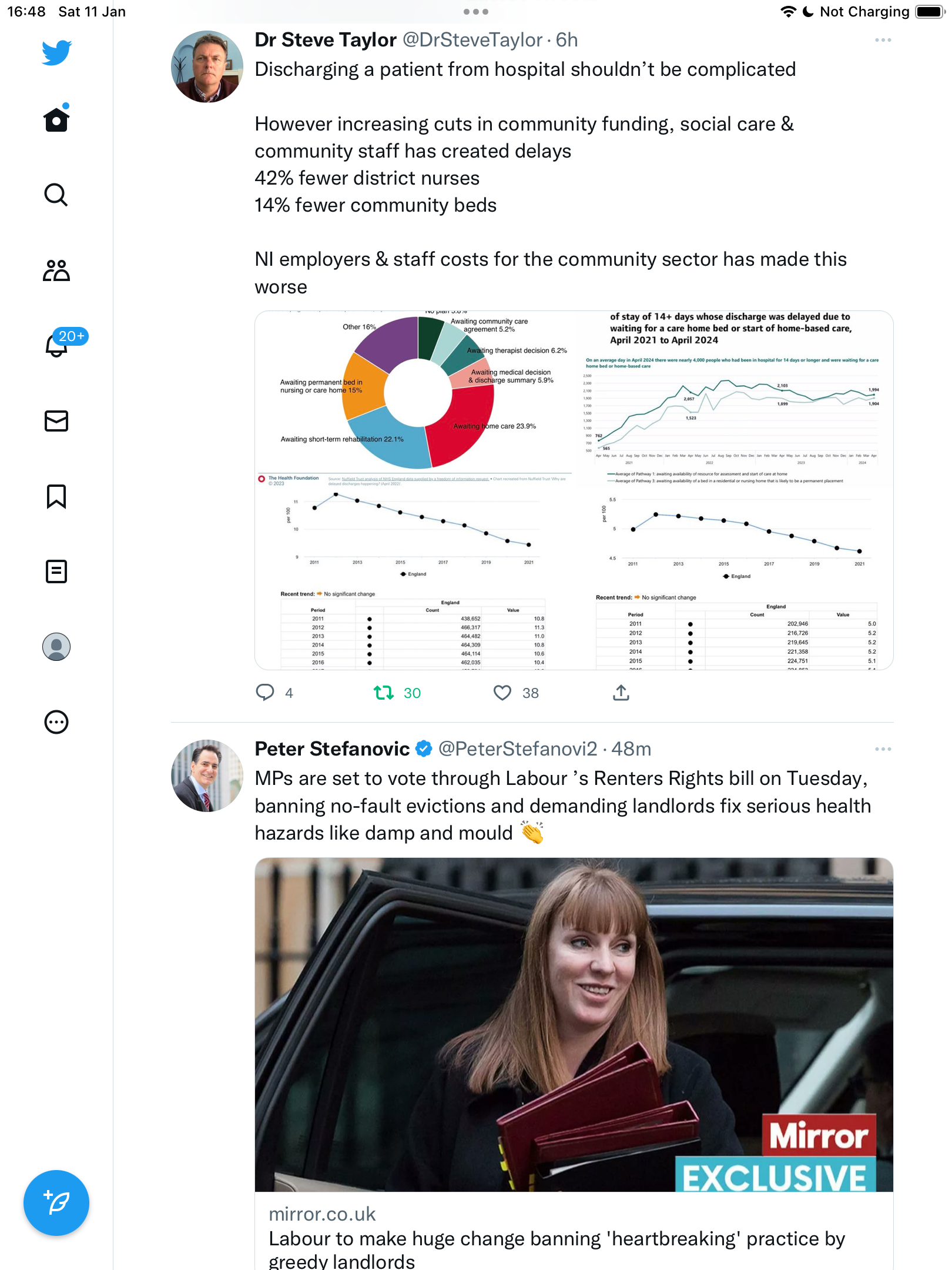Open Dr Steve Taylor's profile picture
Image resolution: width=952 pixels, height=1270 pixels.
(207, 66)
